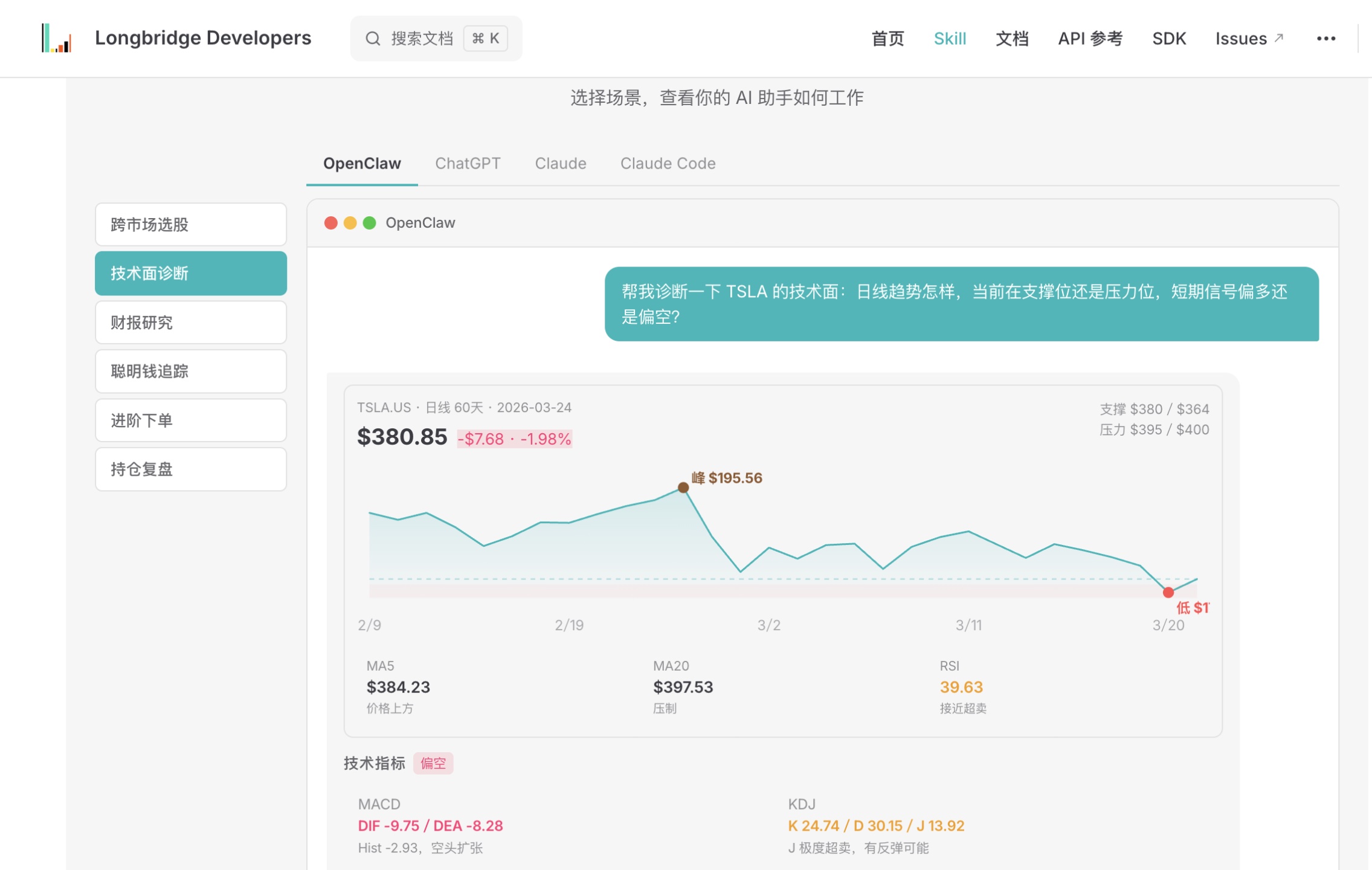Select the Claude tab
1372x870 pixels.
(x=560, y=164)
